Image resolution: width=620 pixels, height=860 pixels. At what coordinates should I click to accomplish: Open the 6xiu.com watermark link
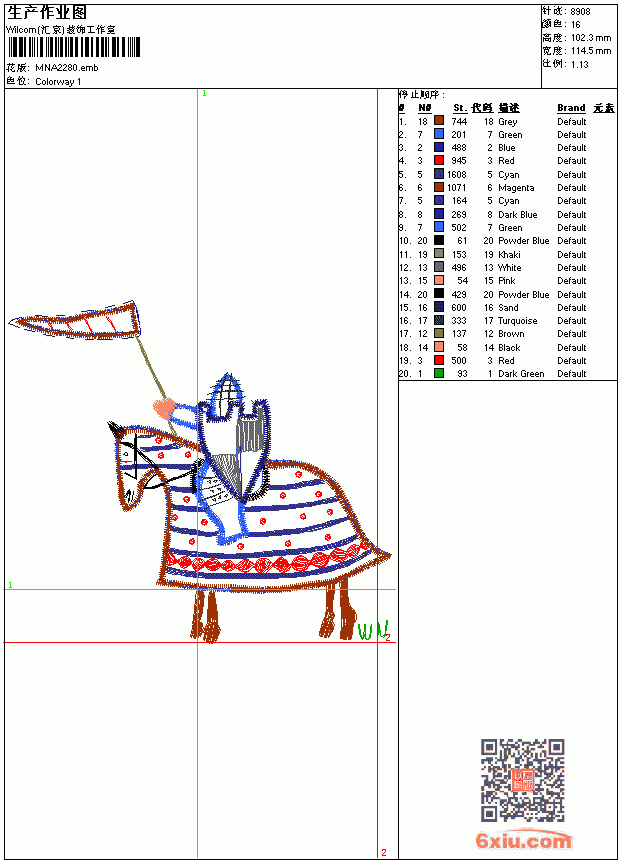click(x=523, y=840)
